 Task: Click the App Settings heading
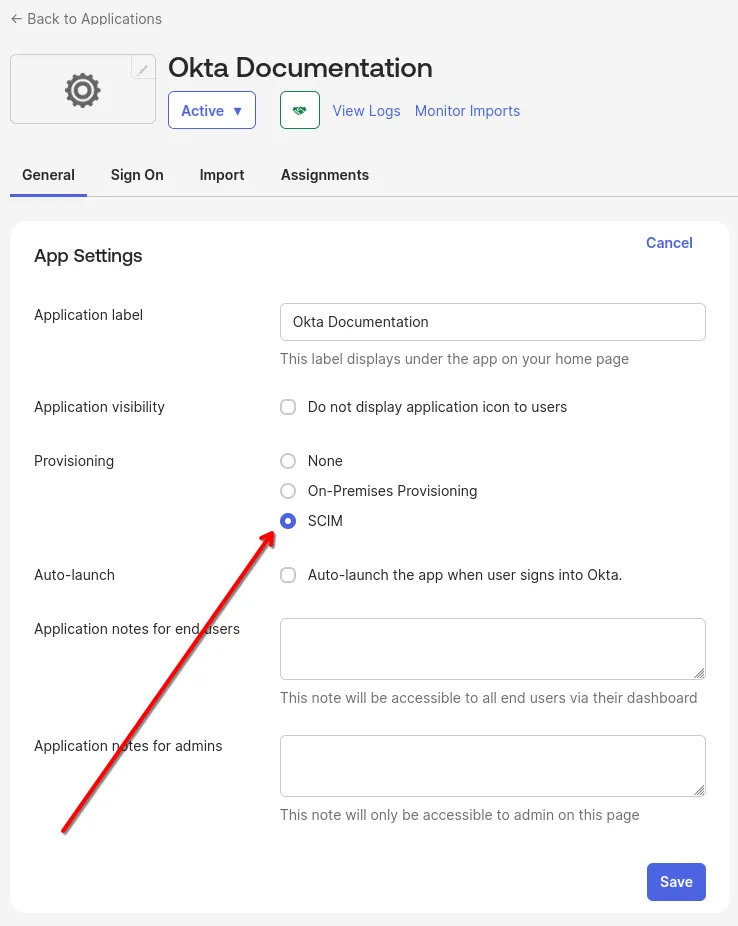pyautogui.click(x=88, y=256)
